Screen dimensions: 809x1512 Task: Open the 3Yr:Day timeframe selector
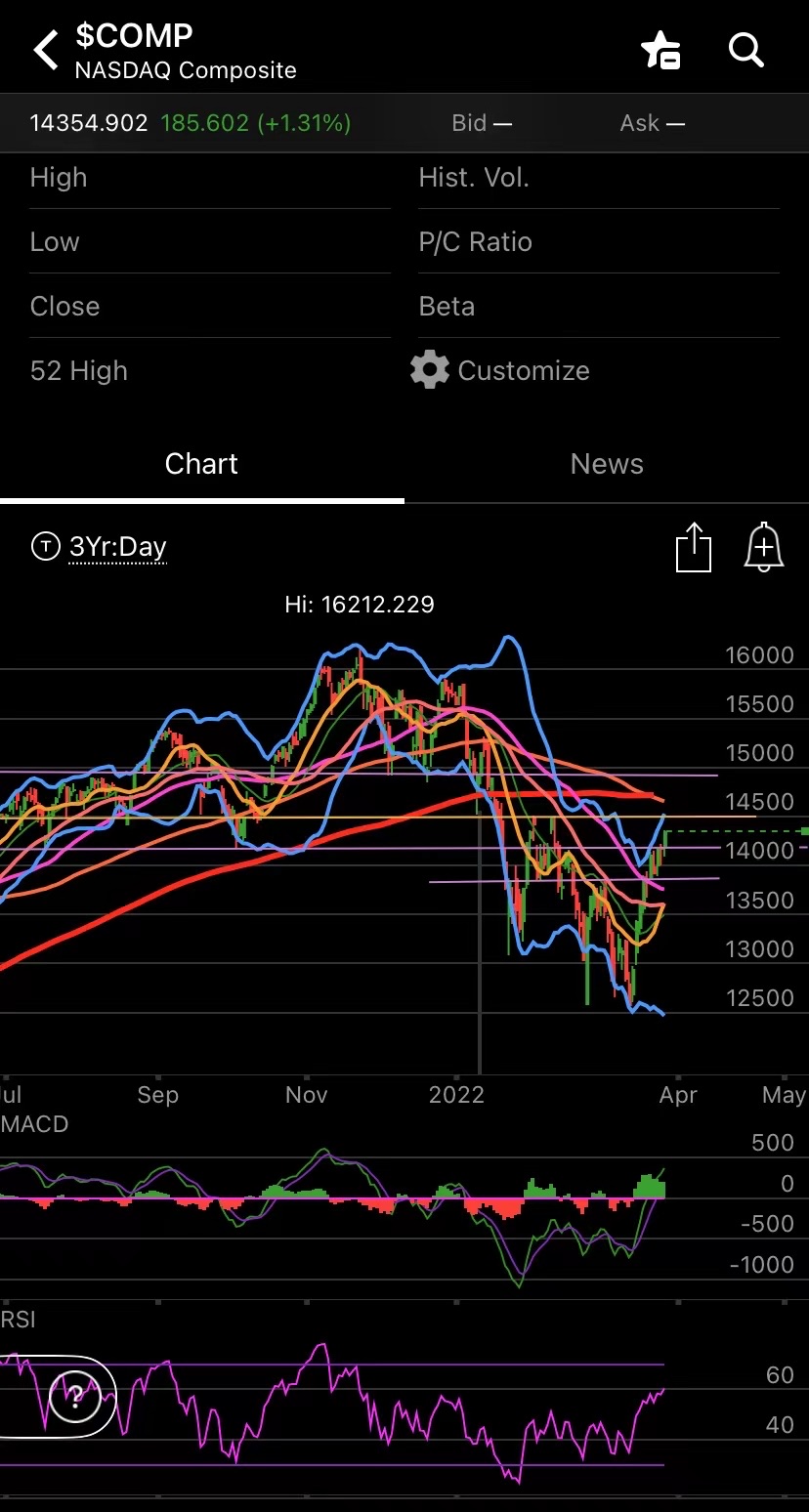(117, 547)
